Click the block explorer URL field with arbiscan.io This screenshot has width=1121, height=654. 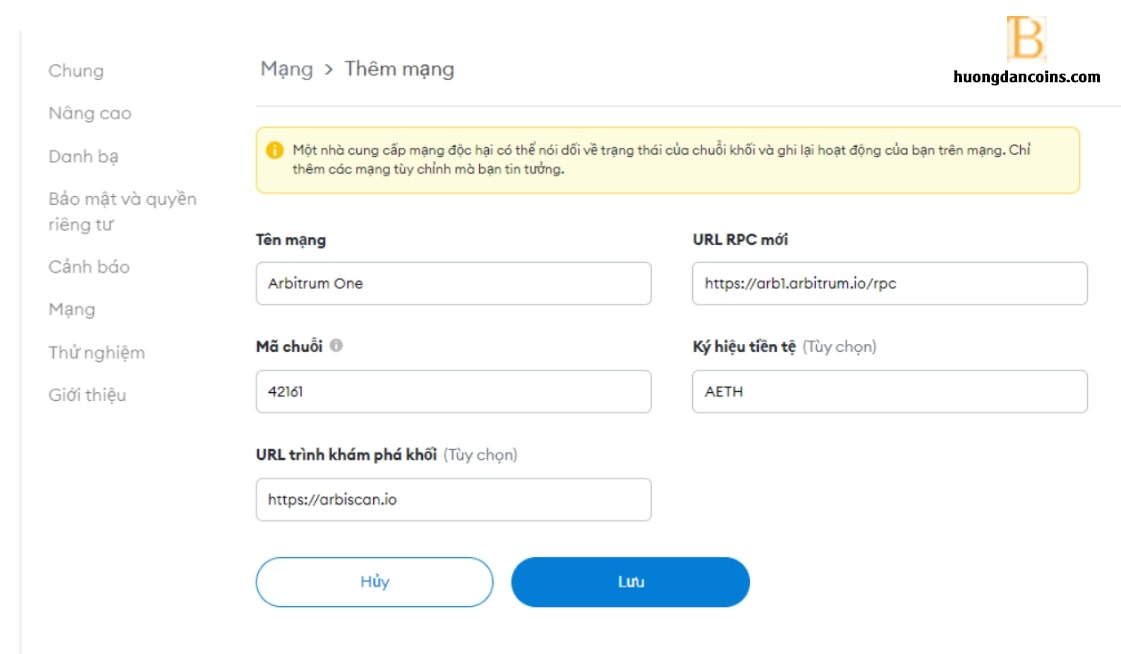tap(453, 499)
